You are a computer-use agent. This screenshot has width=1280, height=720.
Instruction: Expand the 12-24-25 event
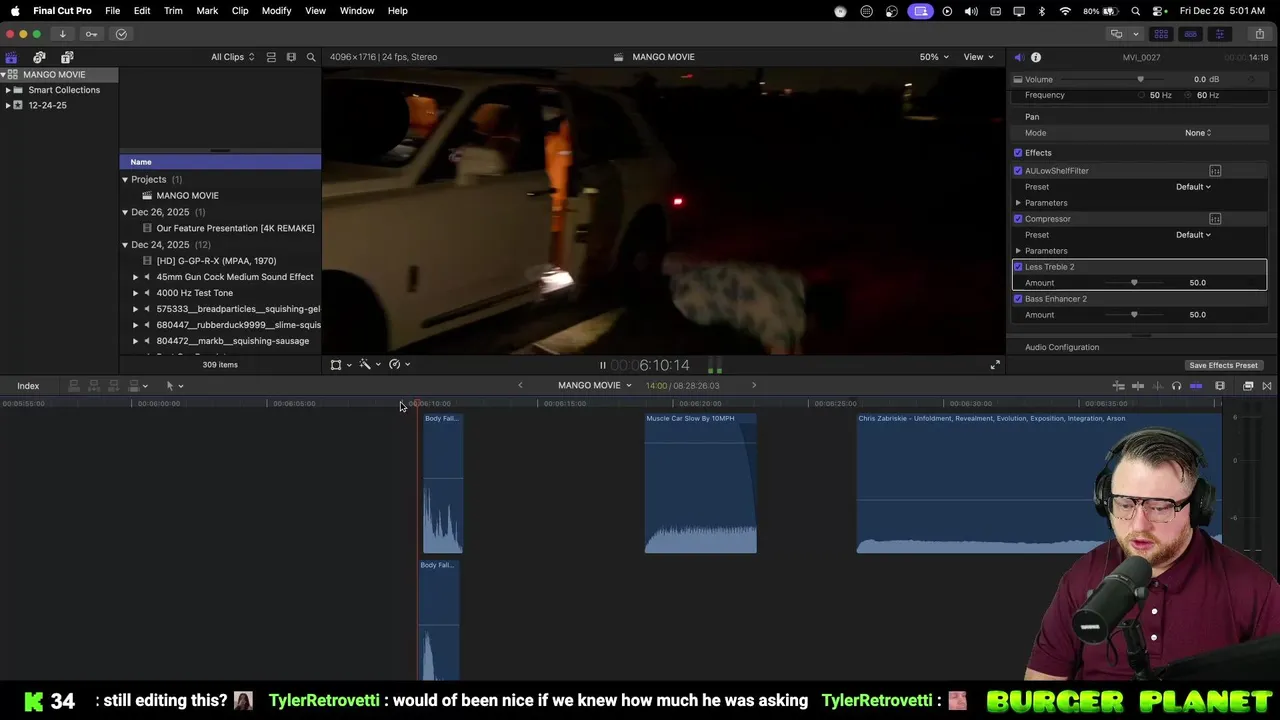click(x=8, y=105)
